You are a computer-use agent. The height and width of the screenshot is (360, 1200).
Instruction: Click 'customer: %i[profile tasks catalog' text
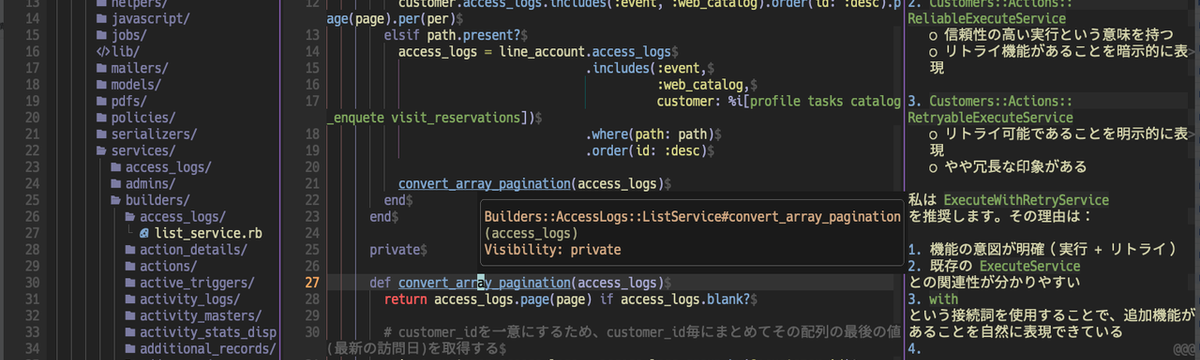(779, 101)
